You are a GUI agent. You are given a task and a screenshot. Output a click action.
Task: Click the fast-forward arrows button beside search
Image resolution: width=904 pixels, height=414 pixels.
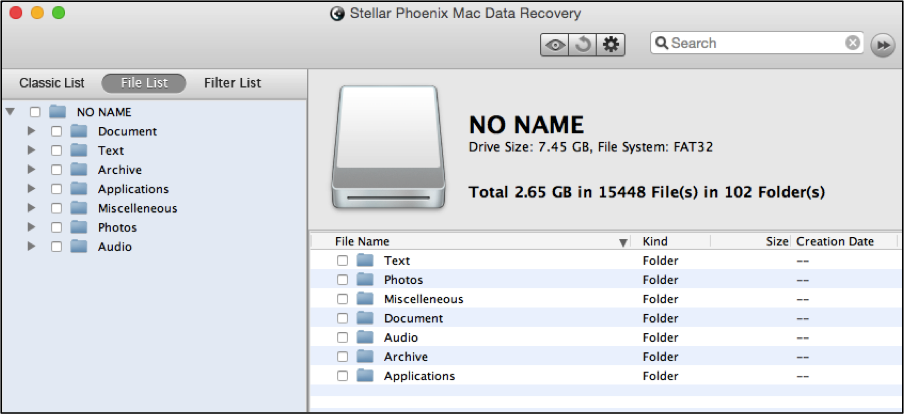[883, 45]
